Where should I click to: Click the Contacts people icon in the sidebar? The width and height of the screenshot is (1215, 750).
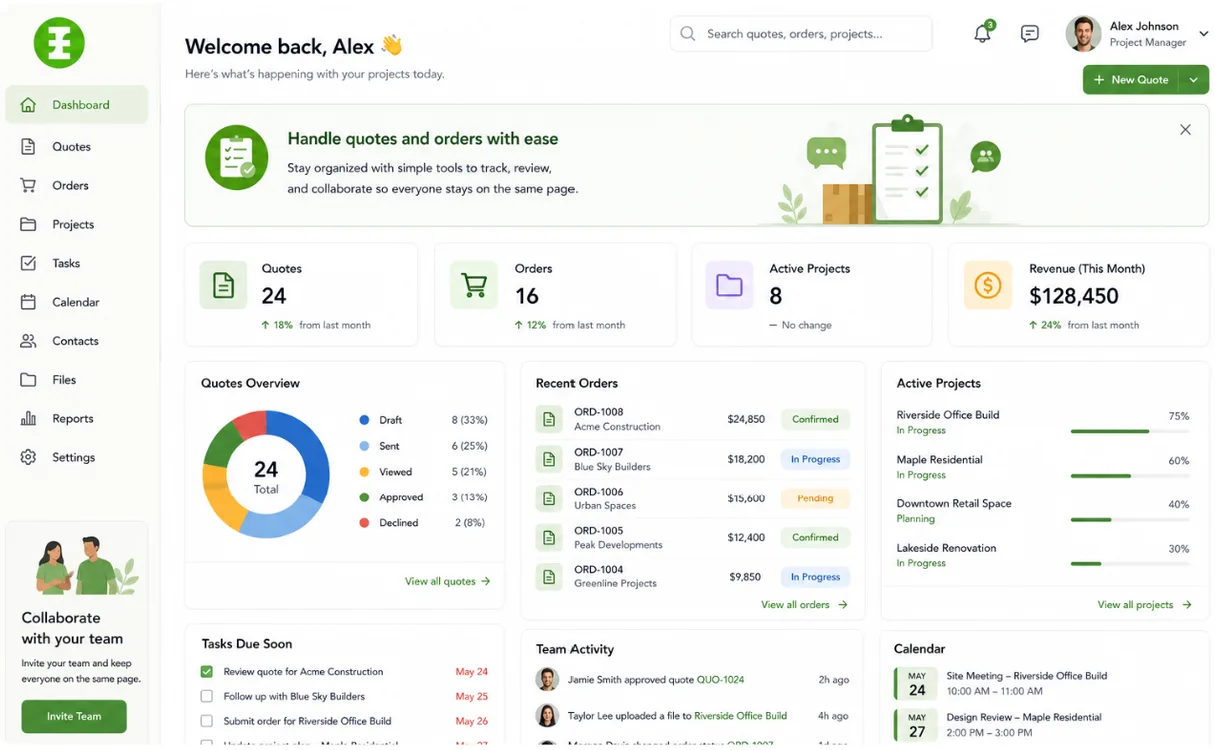click(x=28, y=341)
